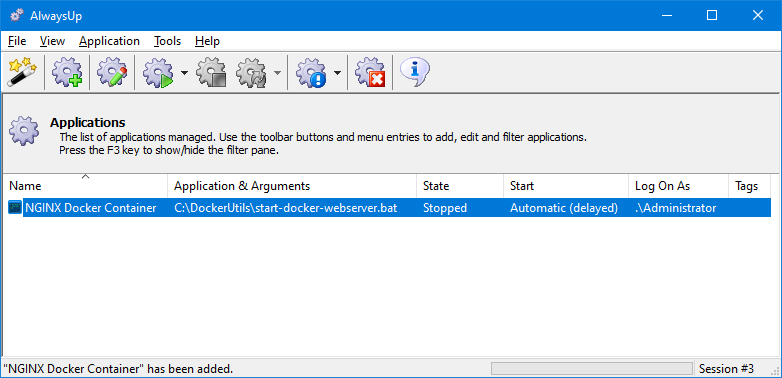Remove application with red X gear icon
Viewport: 782px width, 378px height.
point(370,73)
